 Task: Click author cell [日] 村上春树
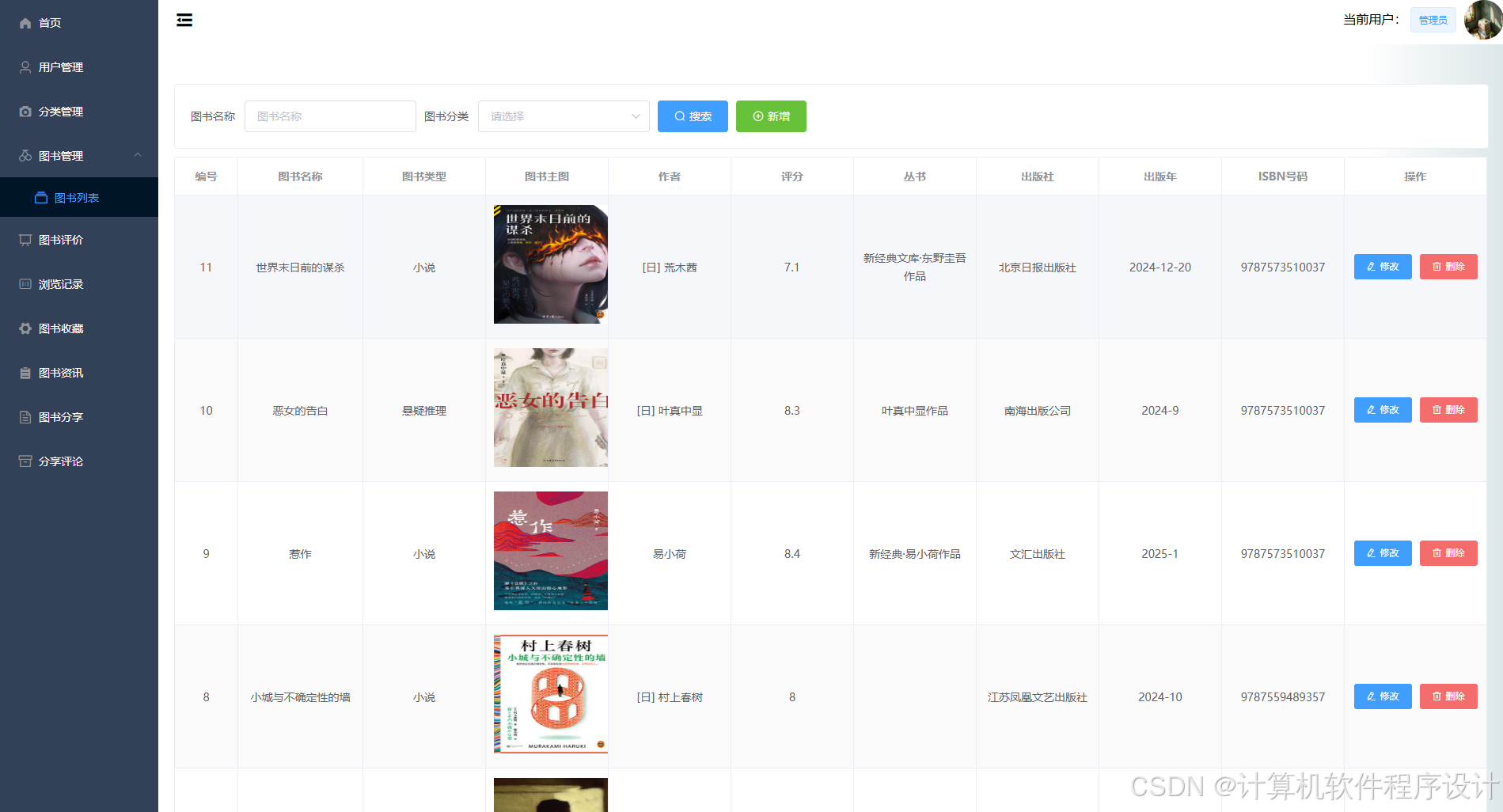tap(670, 697)
